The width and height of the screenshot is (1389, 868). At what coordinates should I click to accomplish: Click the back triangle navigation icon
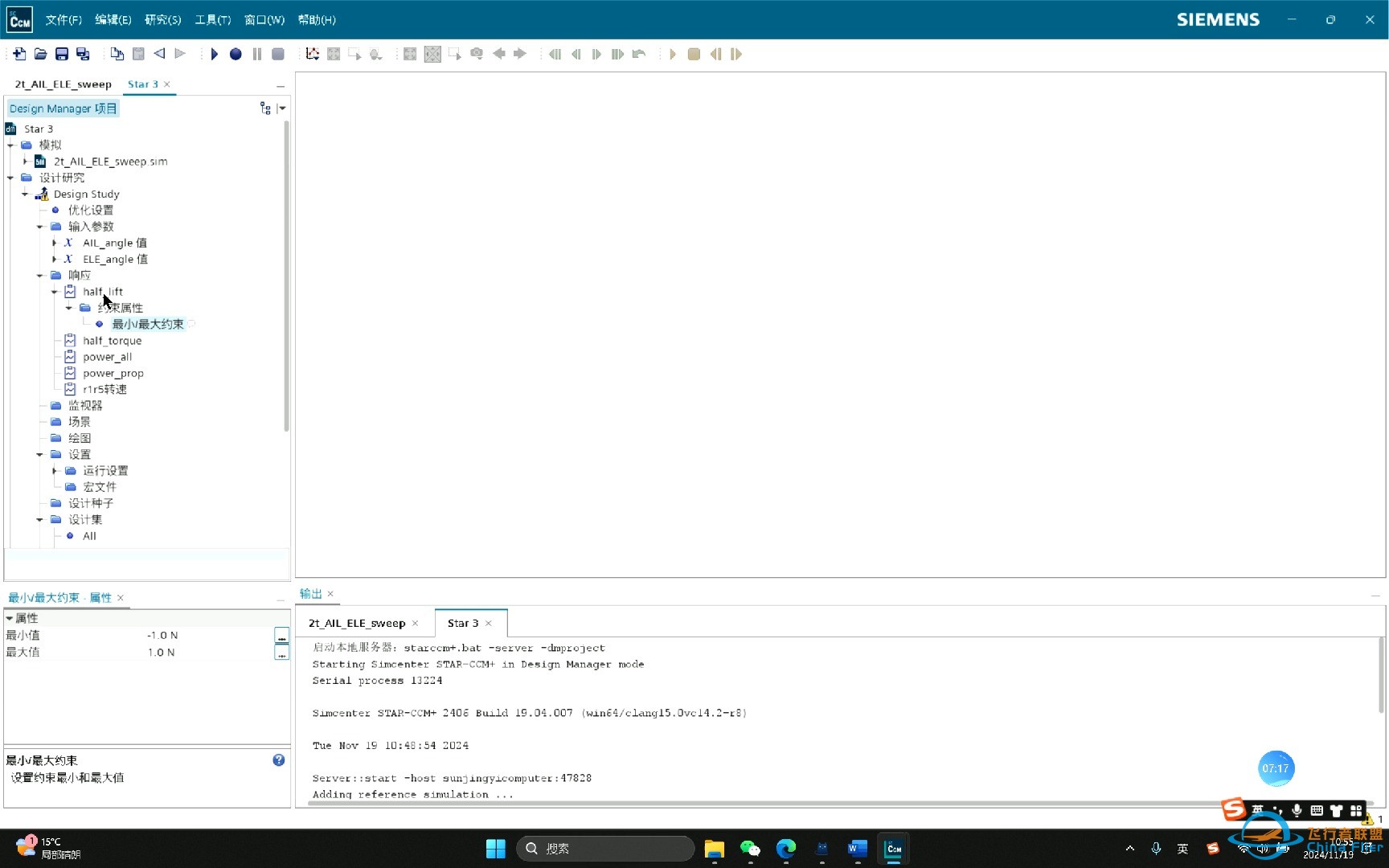pos(159,54)
